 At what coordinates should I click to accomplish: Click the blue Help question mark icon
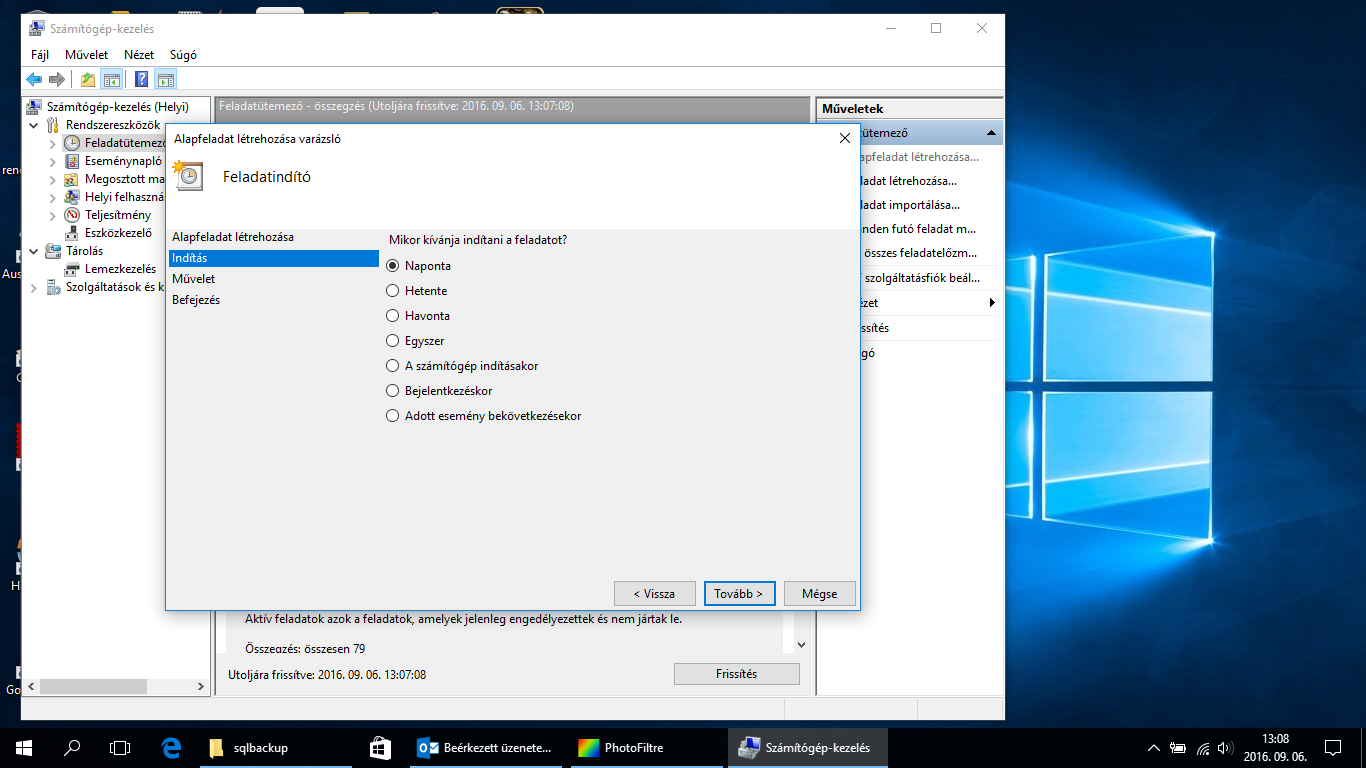[142, 80]
